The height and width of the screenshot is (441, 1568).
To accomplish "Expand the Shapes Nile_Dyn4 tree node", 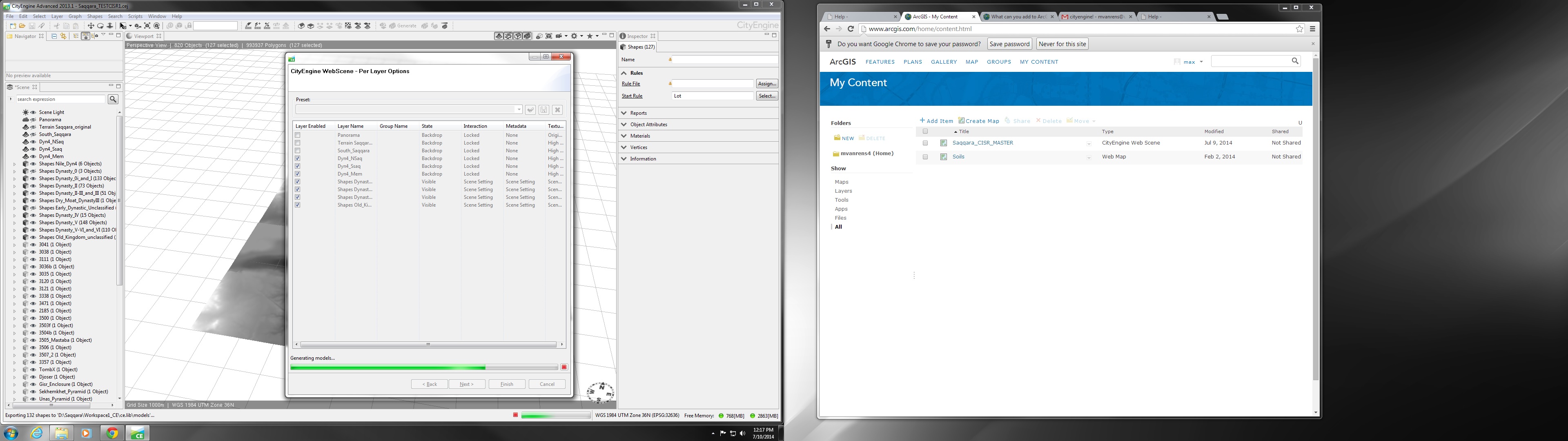I will click(x=15, y=164).
